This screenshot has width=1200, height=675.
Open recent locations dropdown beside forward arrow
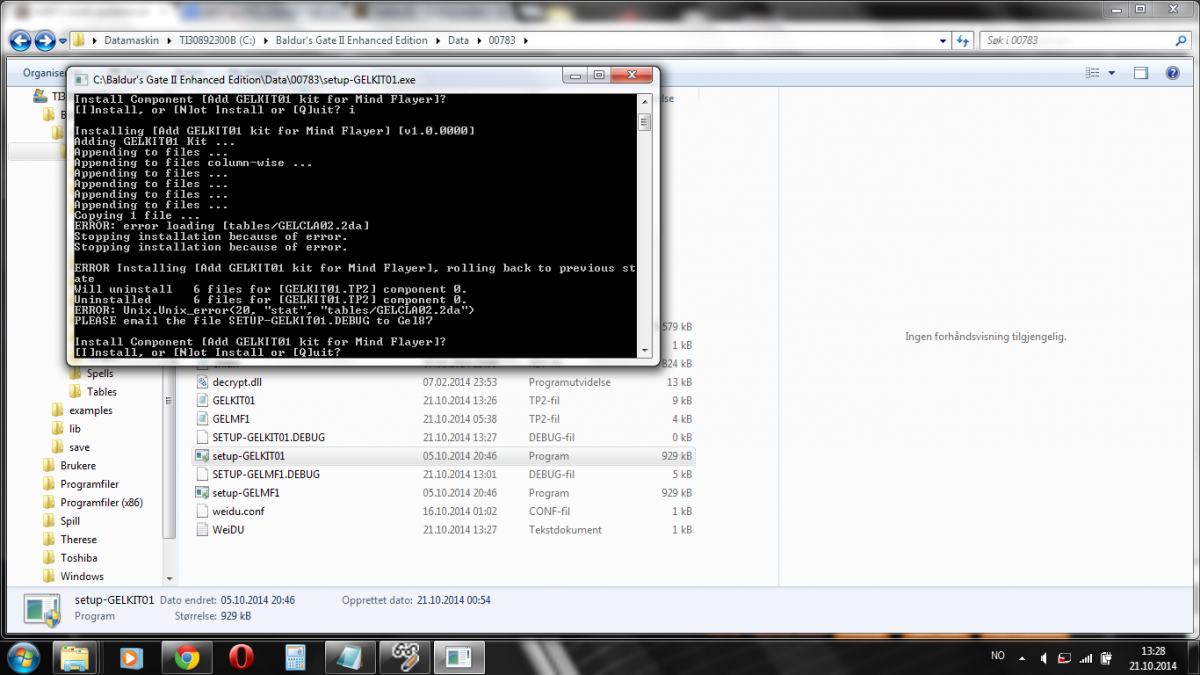[63, 41]
